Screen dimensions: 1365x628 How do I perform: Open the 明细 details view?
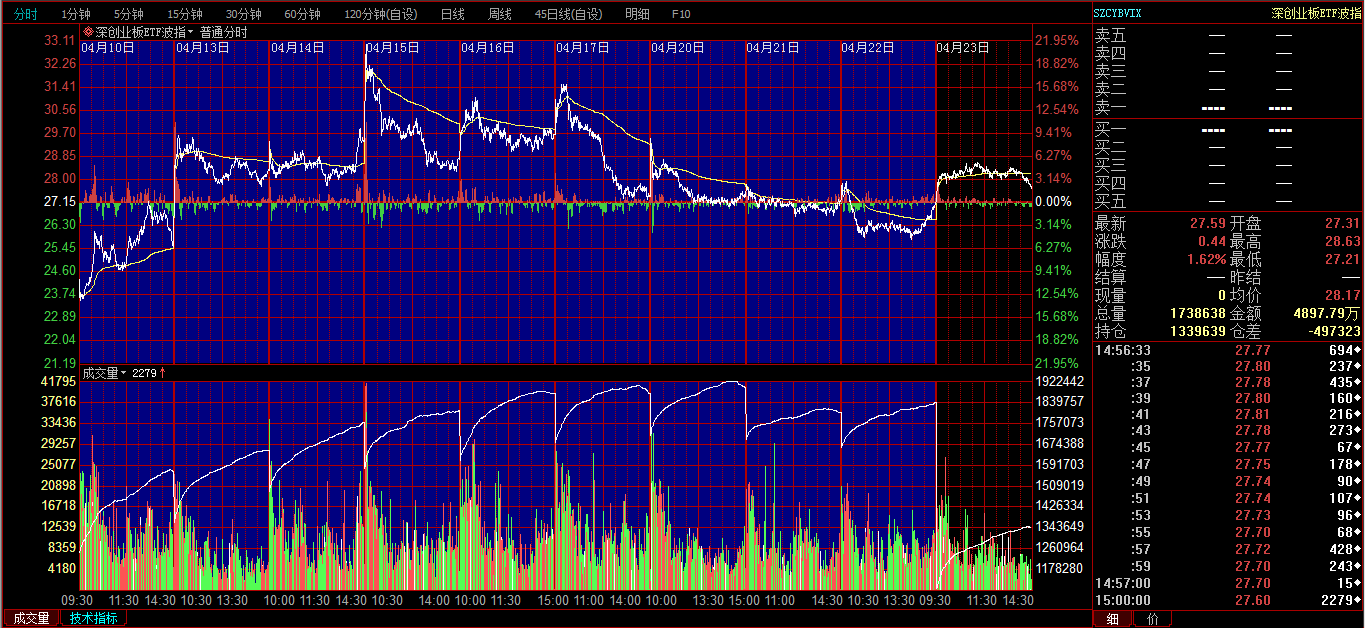tap(636, 14)
